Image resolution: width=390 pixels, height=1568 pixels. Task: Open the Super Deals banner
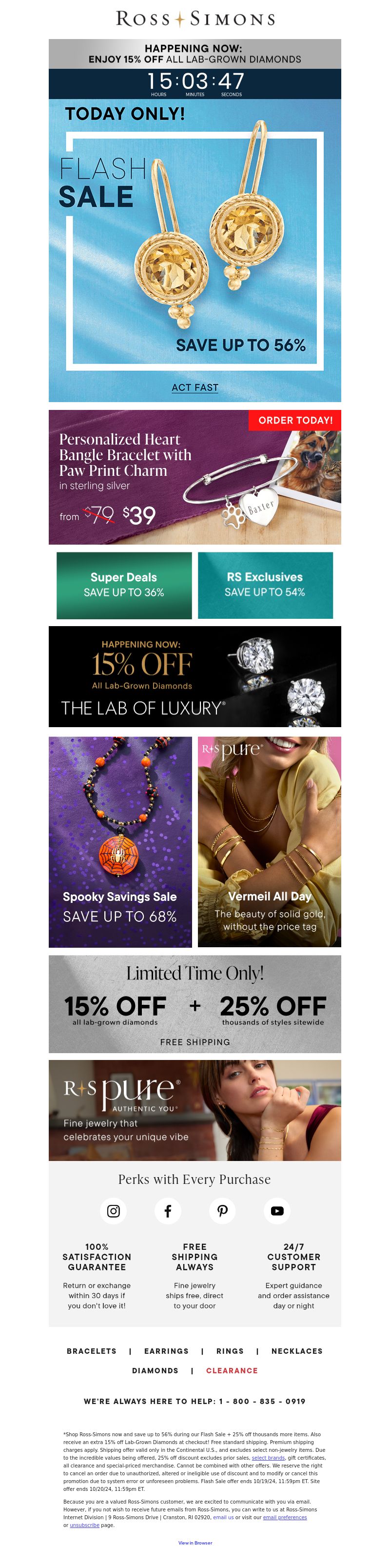click(124, 585)
